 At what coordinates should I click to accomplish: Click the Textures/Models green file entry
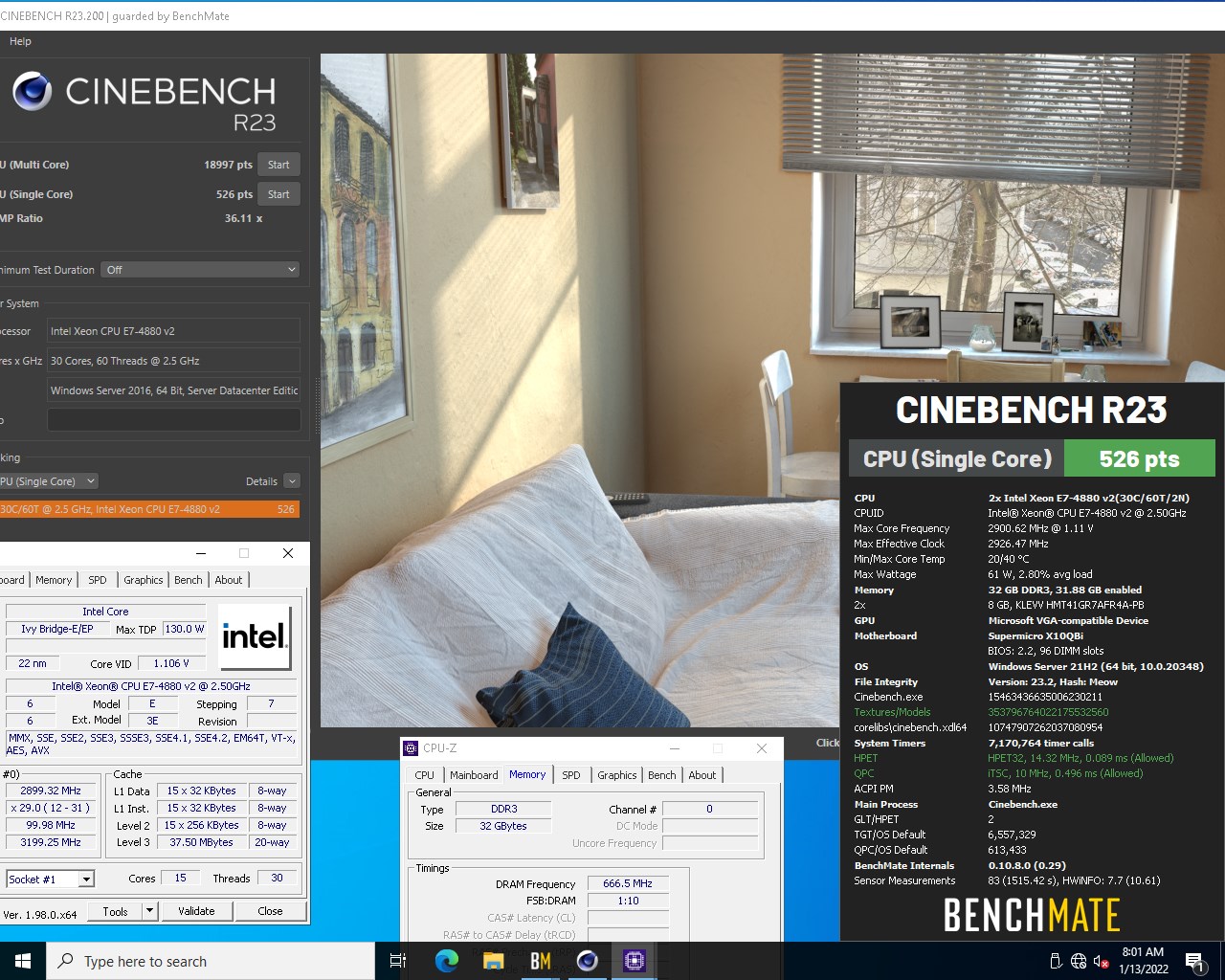(x=892, y=712)
